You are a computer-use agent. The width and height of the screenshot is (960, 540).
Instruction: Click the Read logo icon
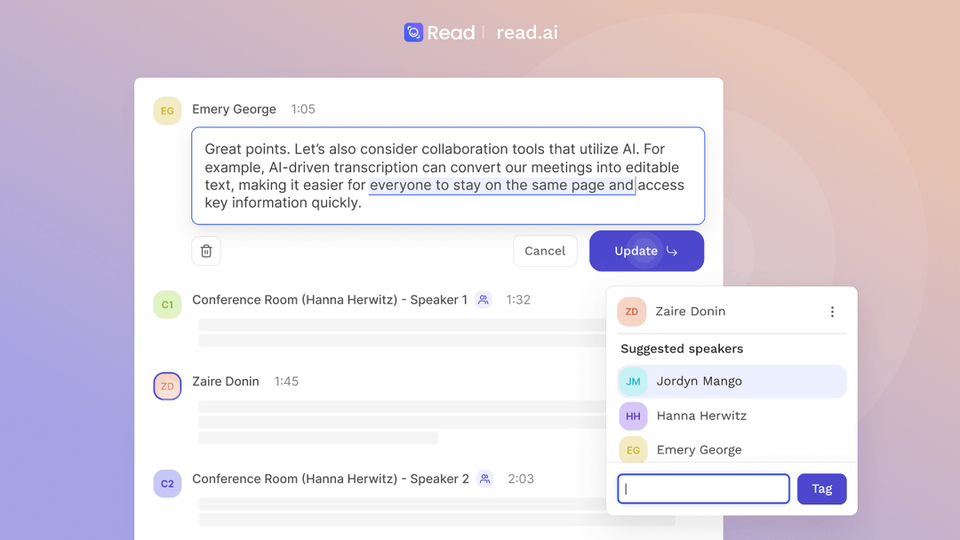(x=414, y=33)
